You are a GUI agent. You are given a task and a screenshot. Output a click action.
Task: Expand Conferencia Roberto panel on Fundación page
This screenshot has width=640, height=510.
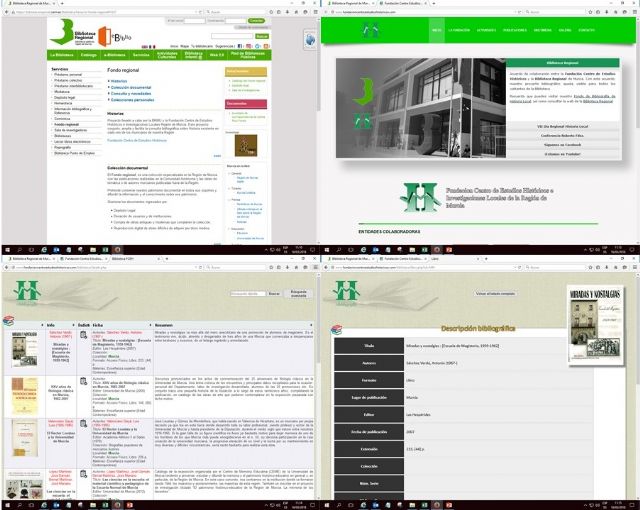pos(562,135)
